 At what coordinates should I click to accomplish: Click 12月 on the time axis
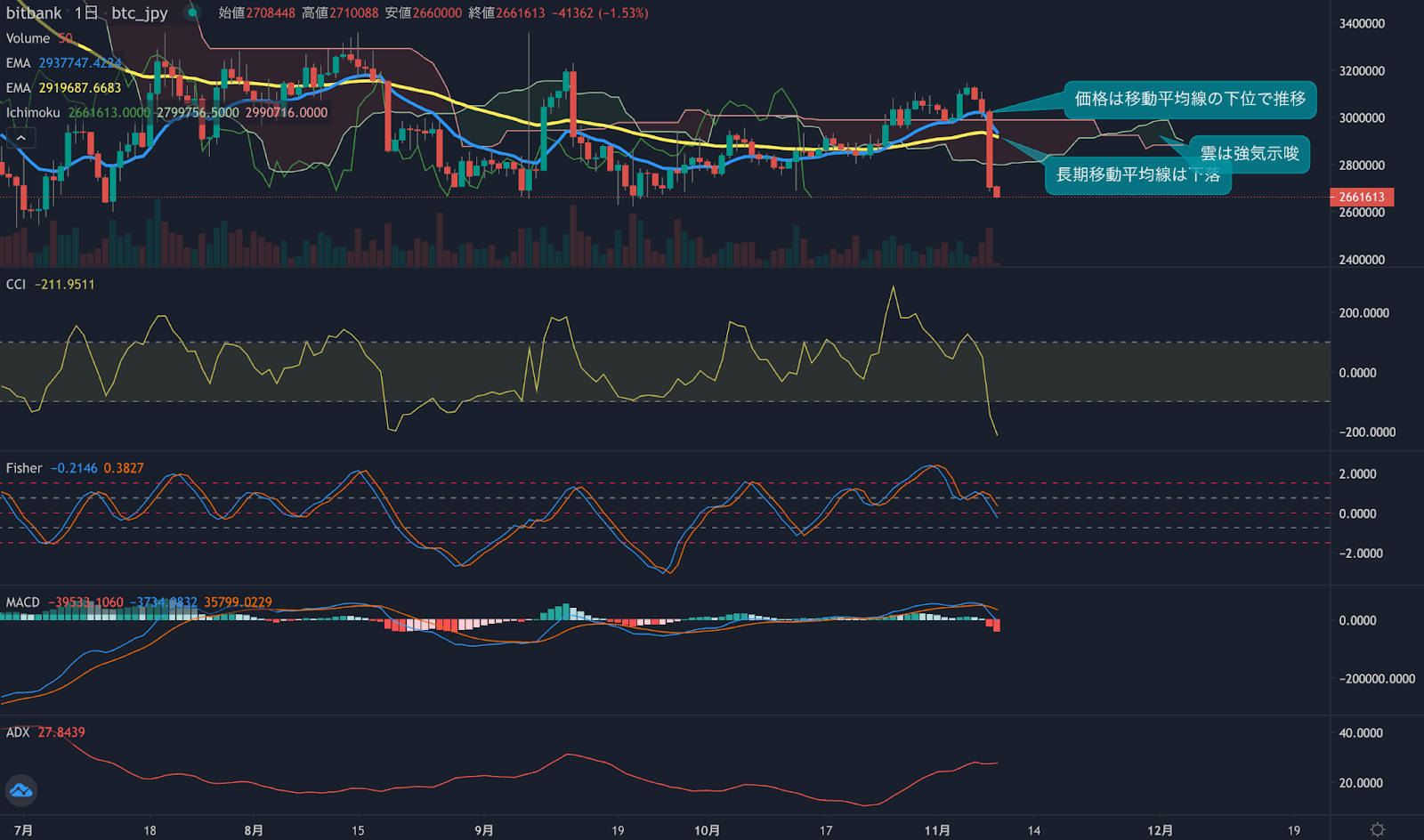(x=1159, y=829)
